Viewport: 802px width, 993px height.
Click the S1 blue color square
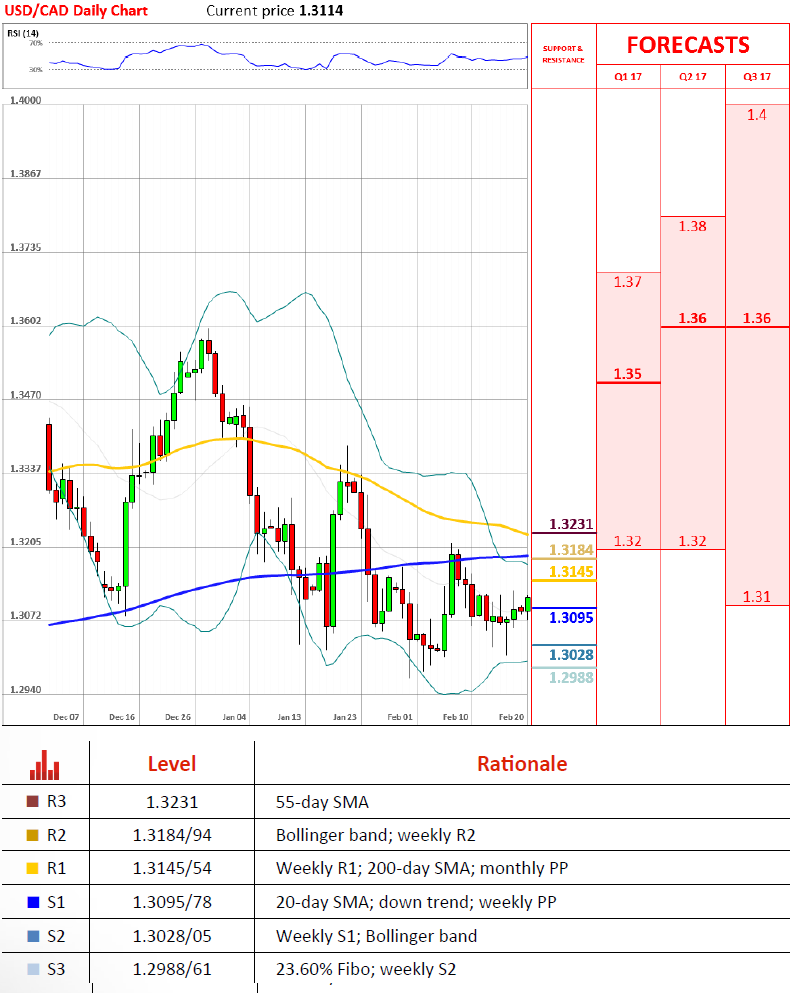click(32, 902)
